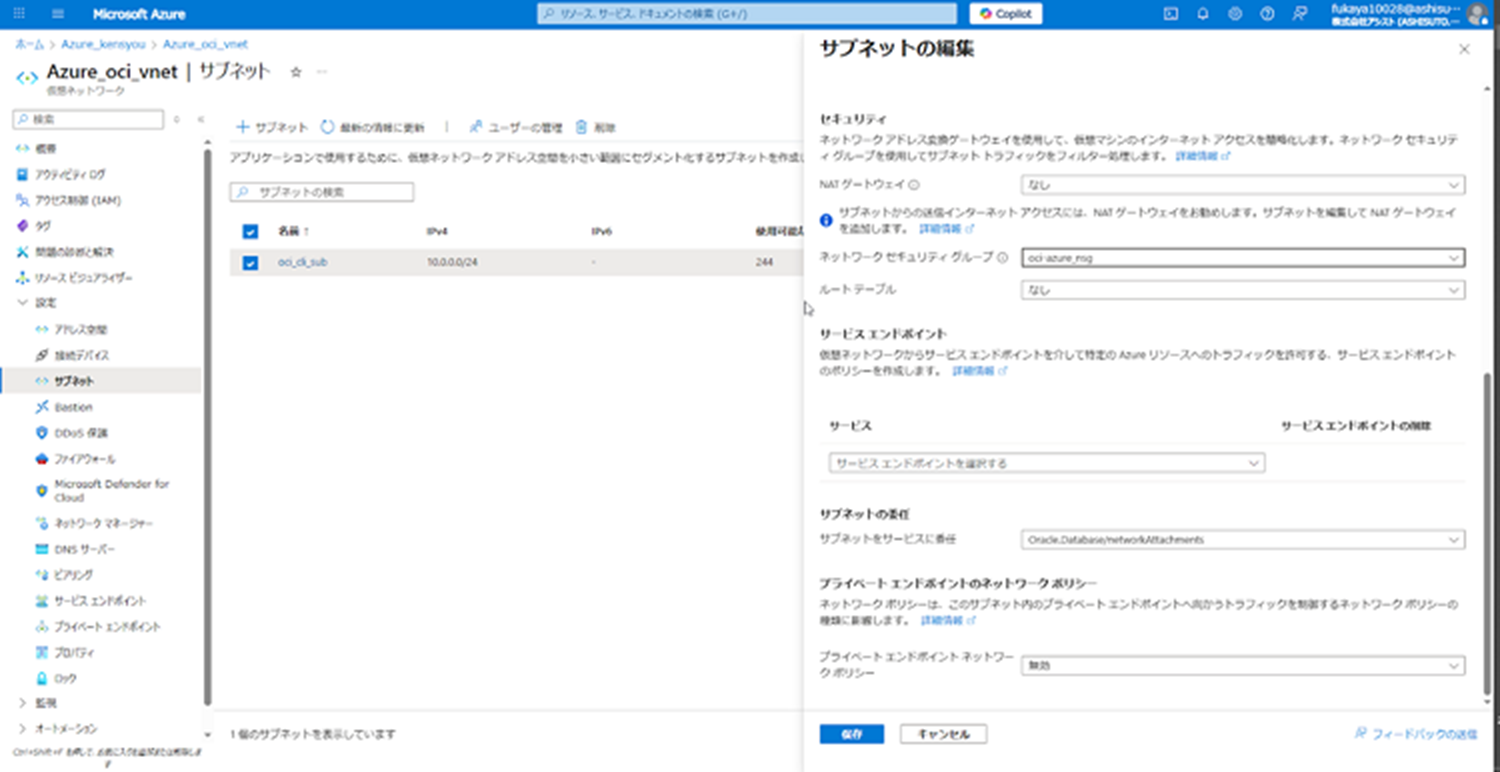Viewport: 1500px width, 772px height.
Task: Expand the private endpoint network policy dropdown
Action: (1242, 666)
